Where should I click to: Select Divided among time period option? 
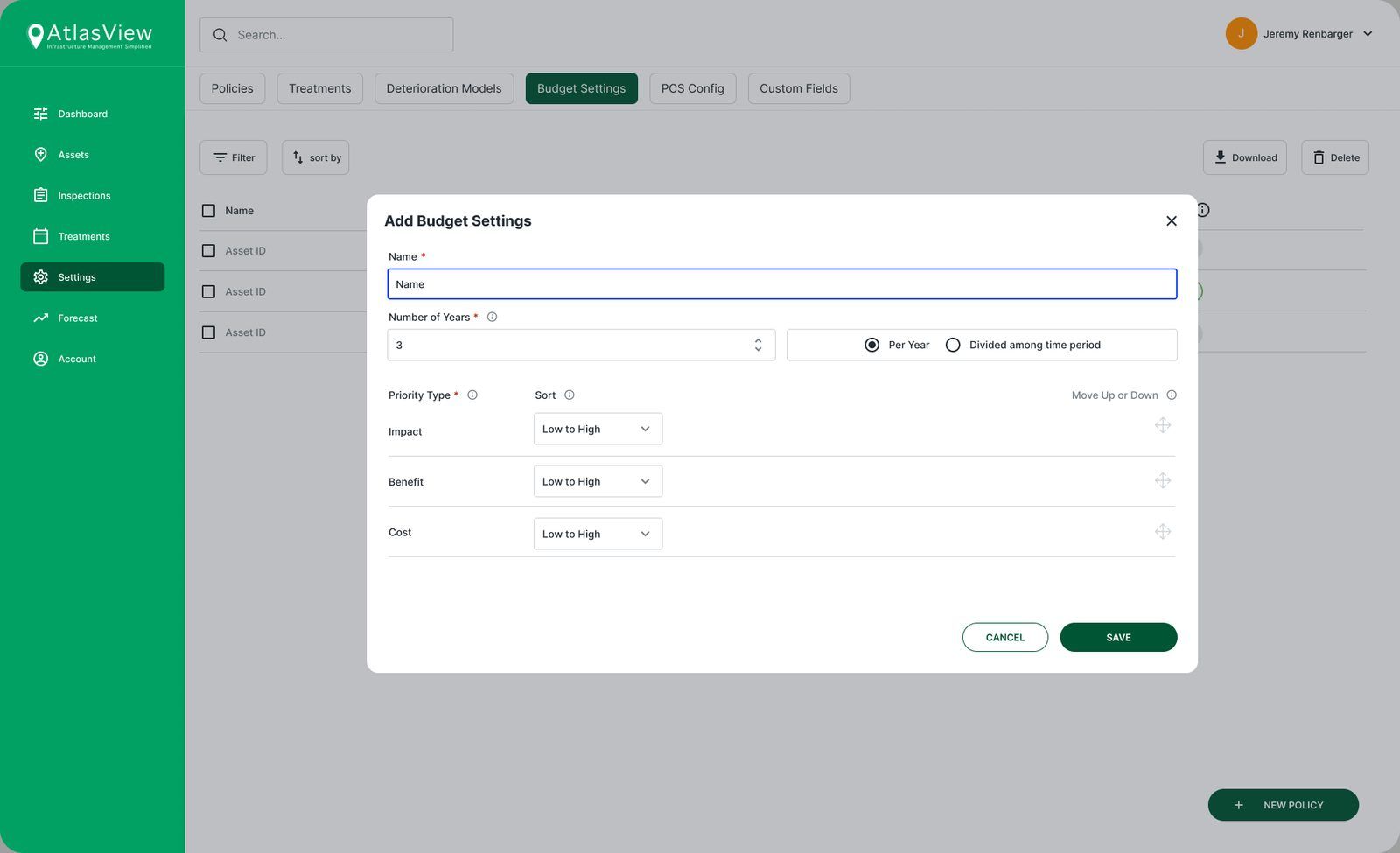tap(953, 345)
